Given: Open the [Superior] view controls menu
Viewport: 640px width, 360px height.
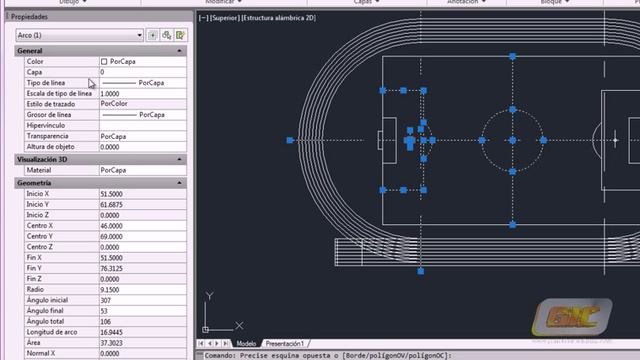Looking at the screenshot, I should point(224,18).
